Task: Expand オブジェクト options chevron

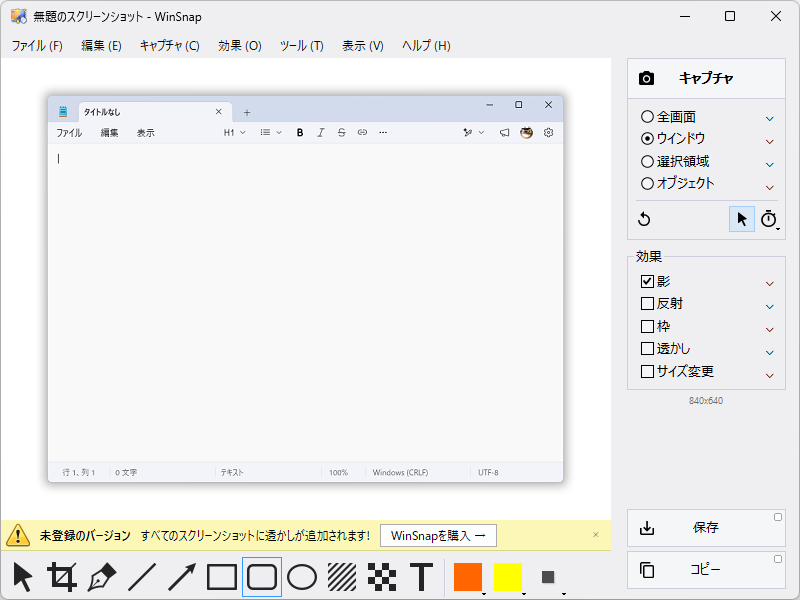Action: tap(769, 188)
